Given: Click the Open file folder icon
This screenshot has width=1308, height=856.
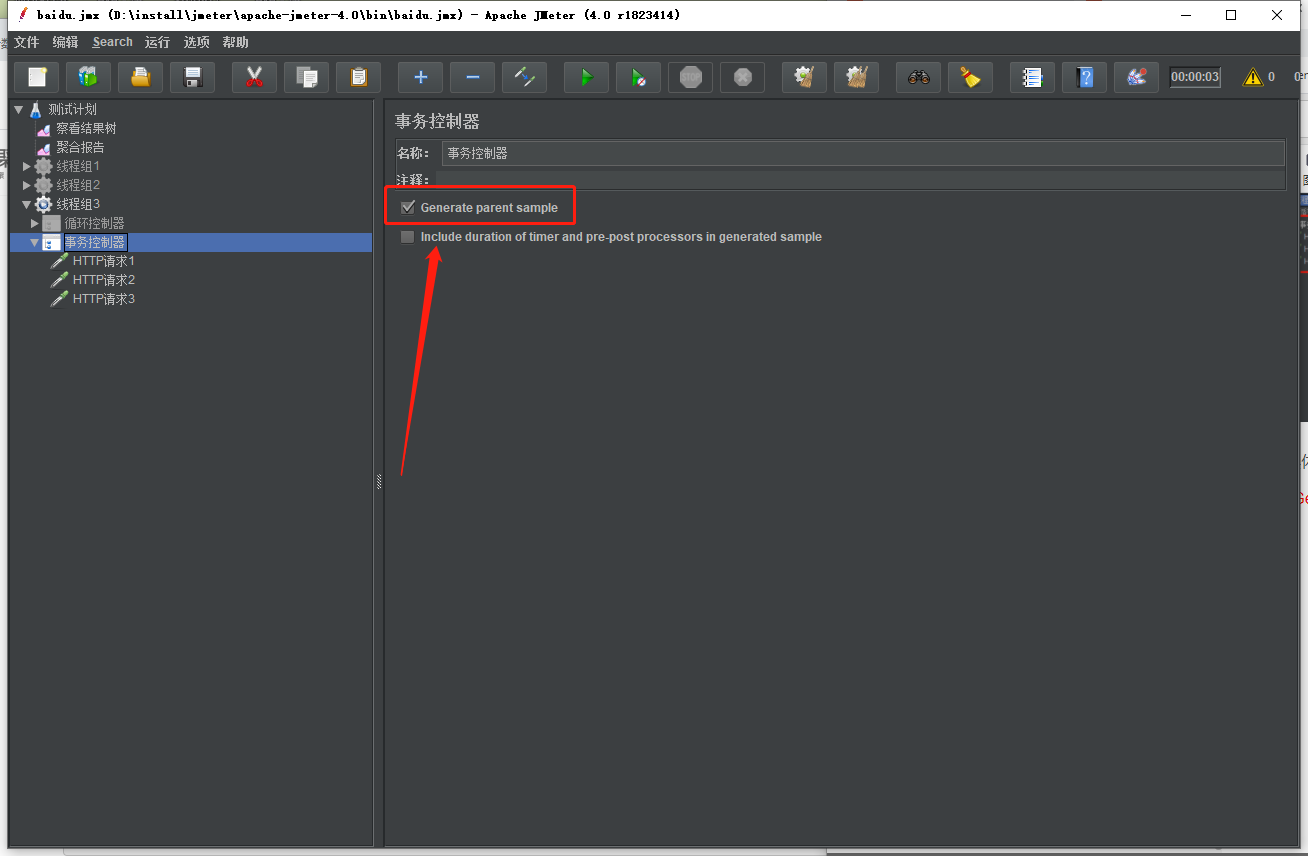Looking at the screenshot, I should click(141, 77).
